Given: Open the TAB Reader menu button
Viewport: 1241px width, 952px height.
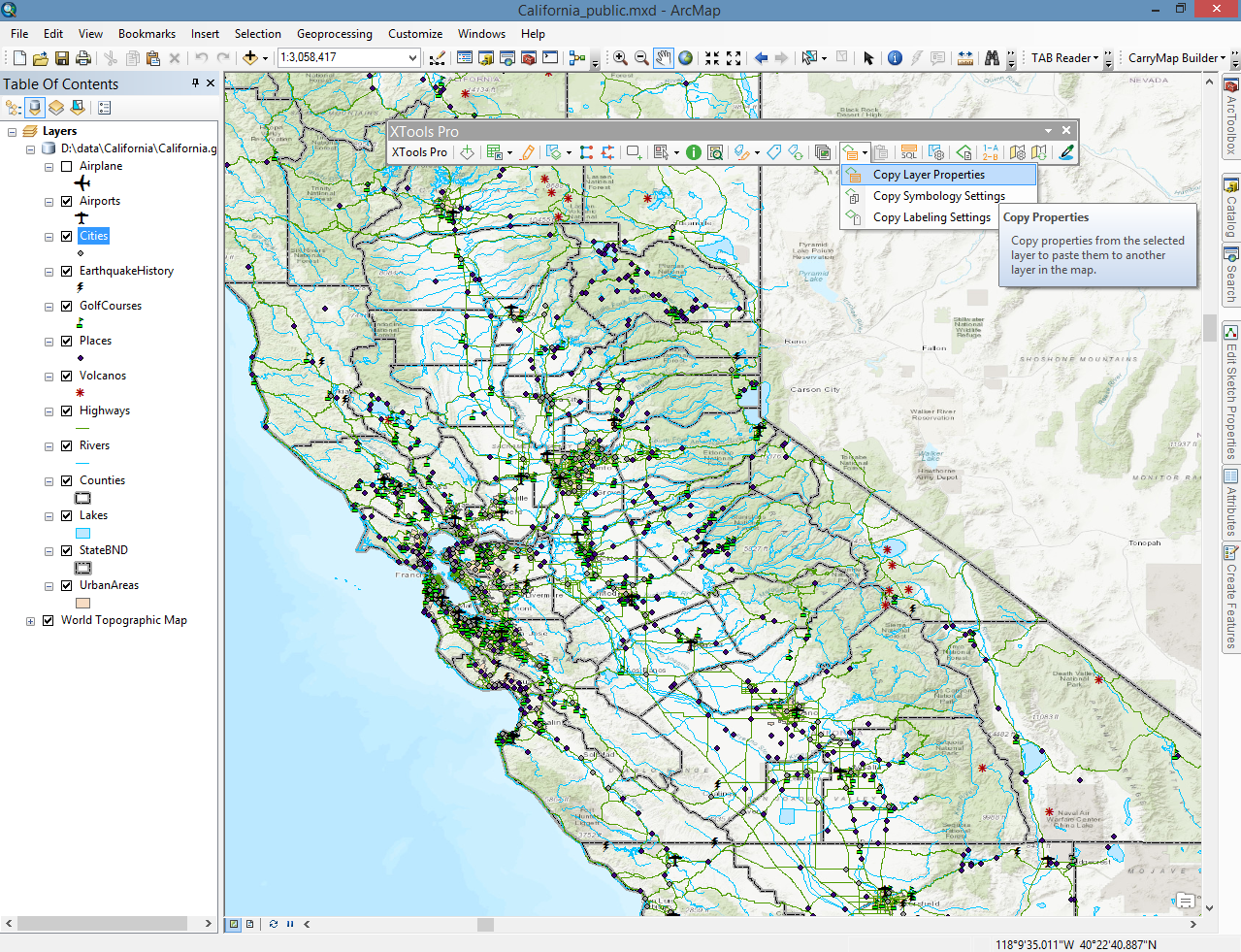Looking at the screenshot, I should (1064, 58).
